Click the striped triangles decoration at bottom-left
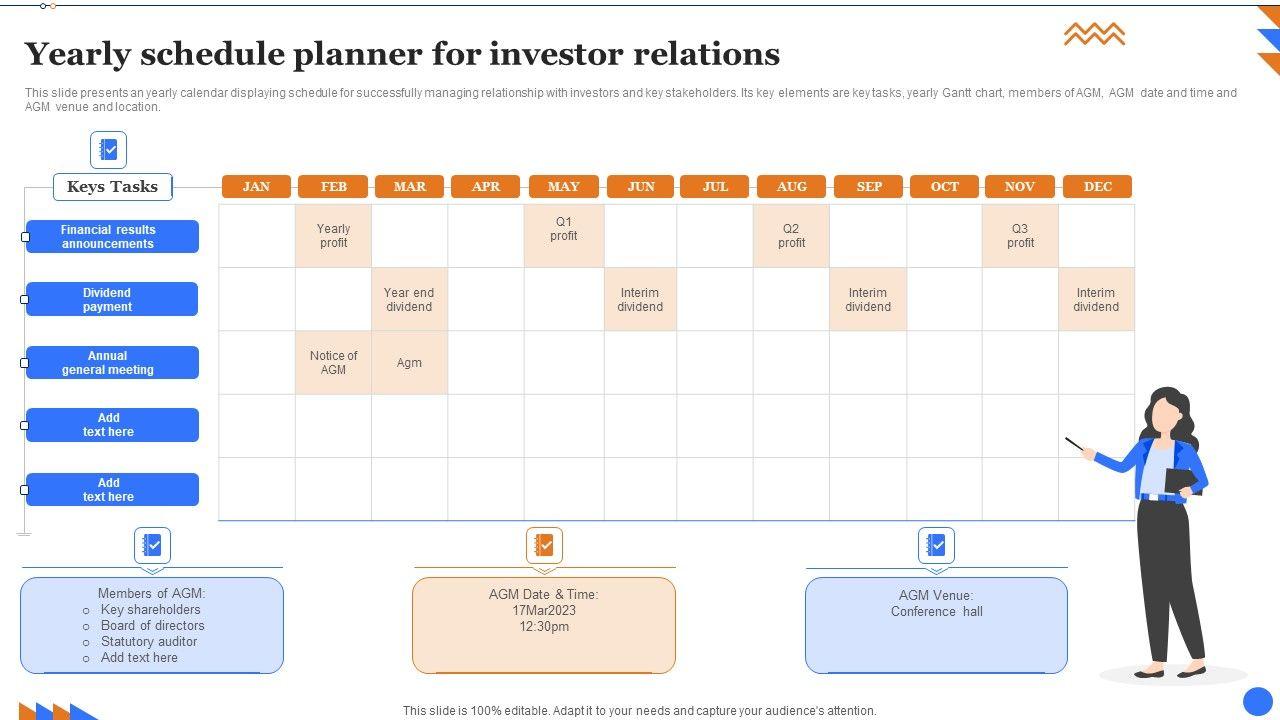The height and width of the screenshot is (720, 1280). tap(57, 710)
